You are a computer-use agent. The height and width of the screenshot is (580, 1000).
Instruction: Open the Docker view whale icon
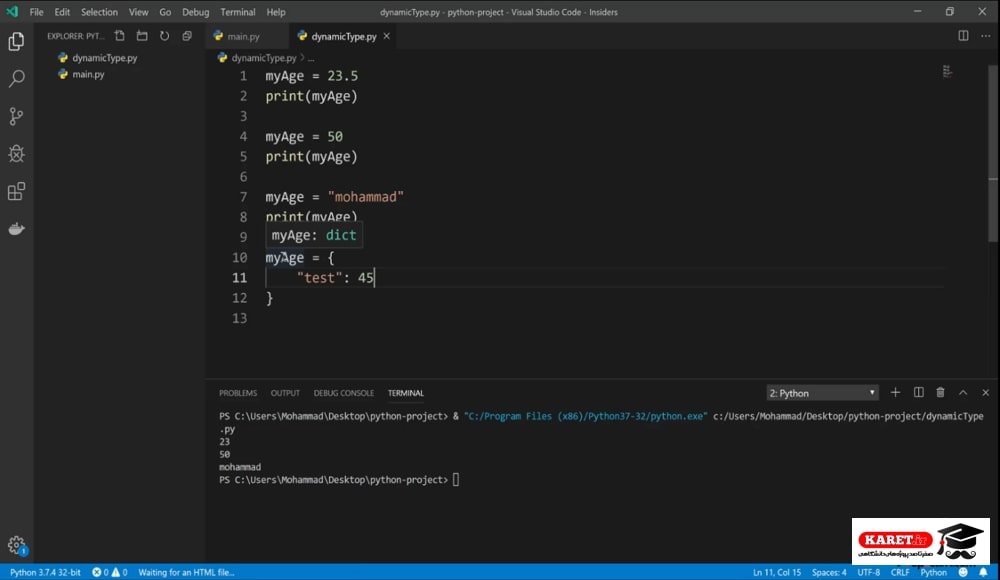[x=17, y=228]
